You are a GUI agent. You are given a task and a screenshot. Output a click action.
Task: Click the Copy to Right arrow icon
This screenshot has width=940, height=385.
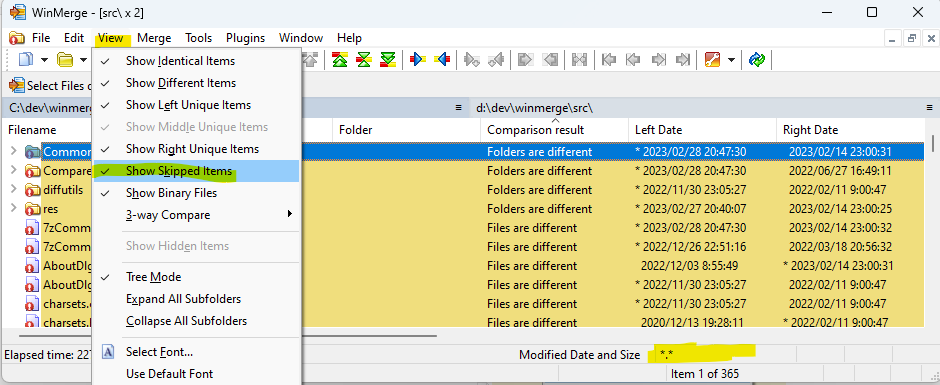tap(418, 59)
